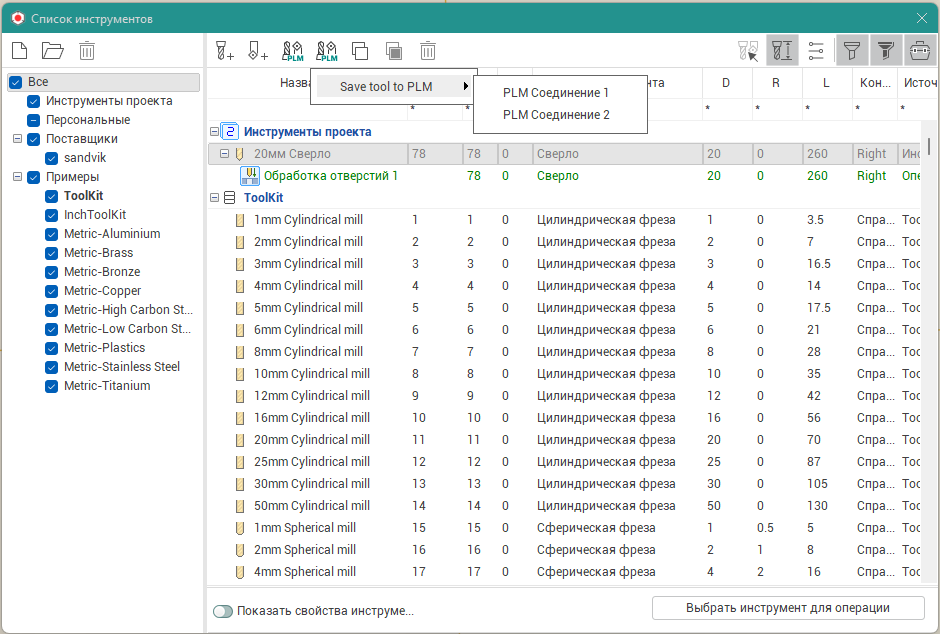Click 'Выбрать инструмент для операции' button

click(x=787, y=608)
